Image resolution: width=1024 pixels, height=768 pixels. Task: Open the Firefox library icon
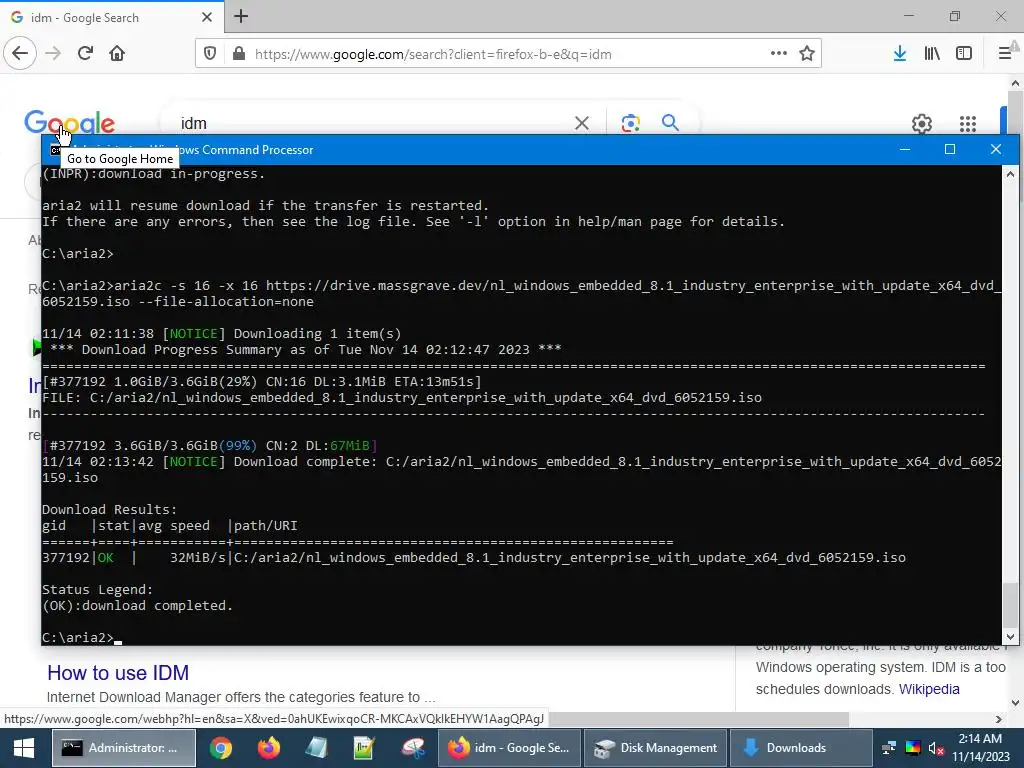[x=932, y=53]
